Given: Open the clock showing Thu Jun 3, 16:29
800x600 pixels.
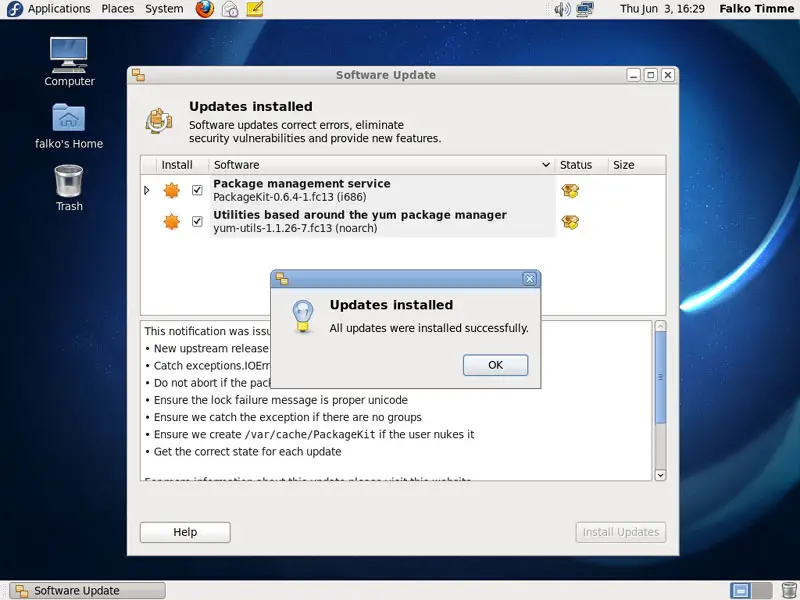Looking at the screenshot, I should pyautogui.click(x=662, y=9).
